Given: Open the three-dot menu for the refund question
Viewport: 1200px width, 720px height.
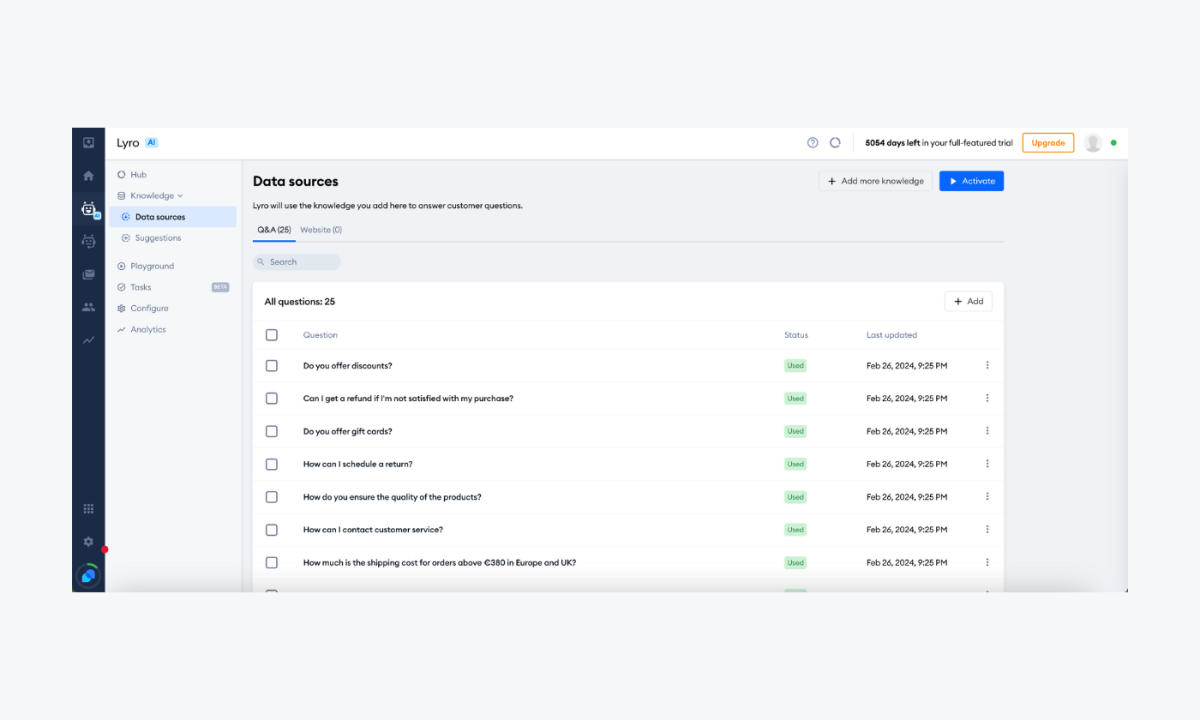Looking at the screenshot, I should (988, 397).
